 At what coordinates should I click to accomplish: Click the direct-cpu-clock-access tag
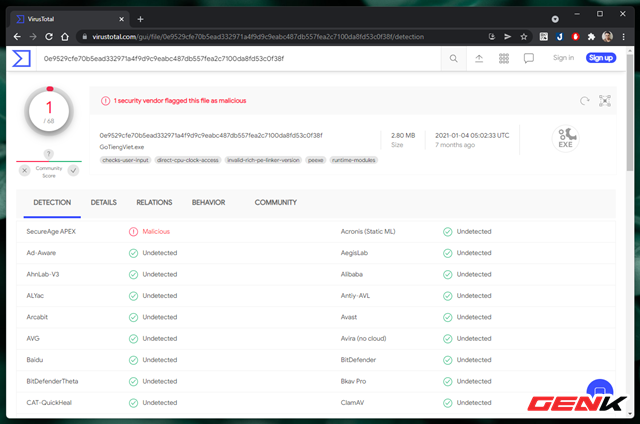pyautogui.click(x=188, y=160)
